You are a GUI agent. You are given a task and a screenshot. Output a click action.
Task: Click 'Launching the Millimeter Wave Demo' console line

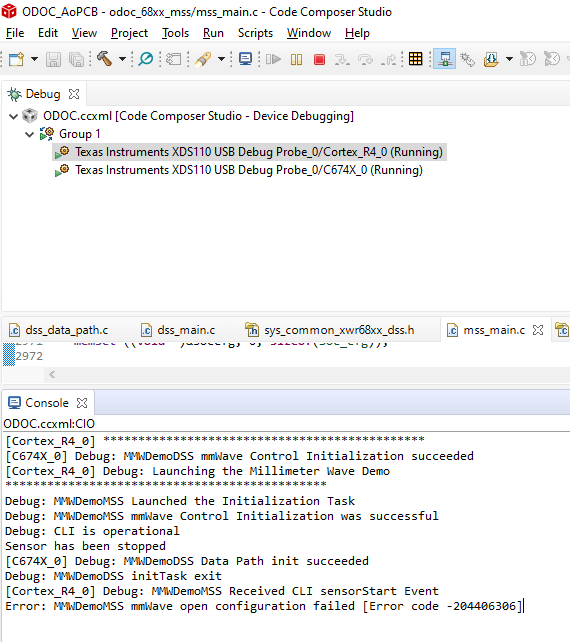pyautogui.click(x=198, y=471)
